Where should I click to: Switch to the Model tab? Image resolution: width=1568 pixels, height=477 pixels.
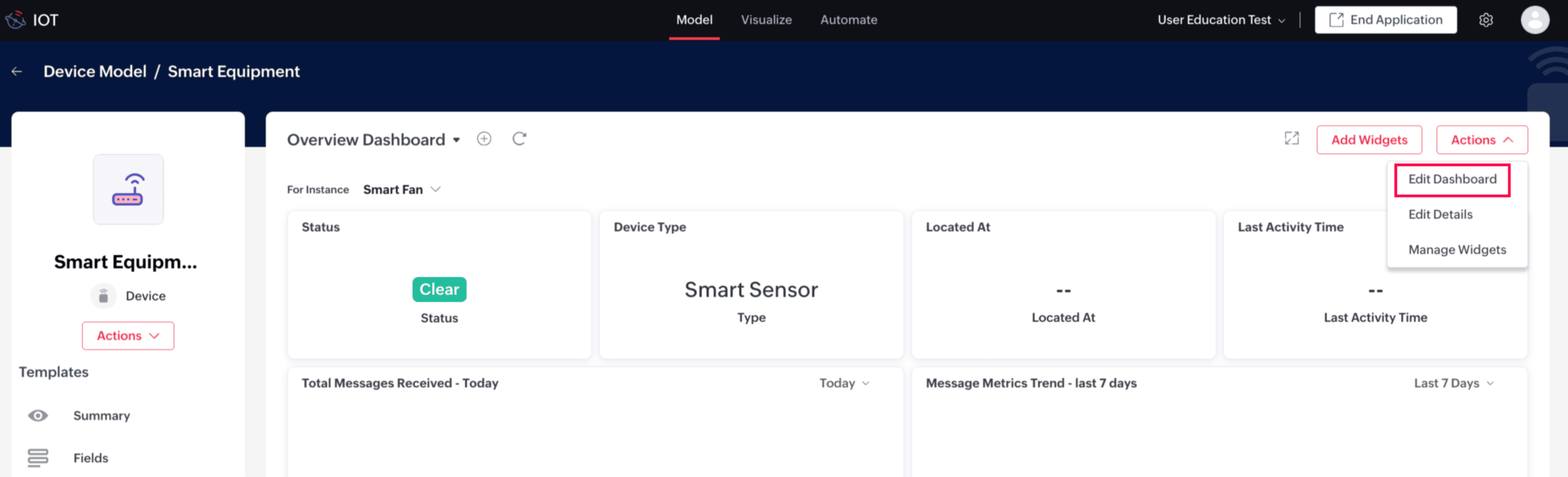click(x=694, y=19)
